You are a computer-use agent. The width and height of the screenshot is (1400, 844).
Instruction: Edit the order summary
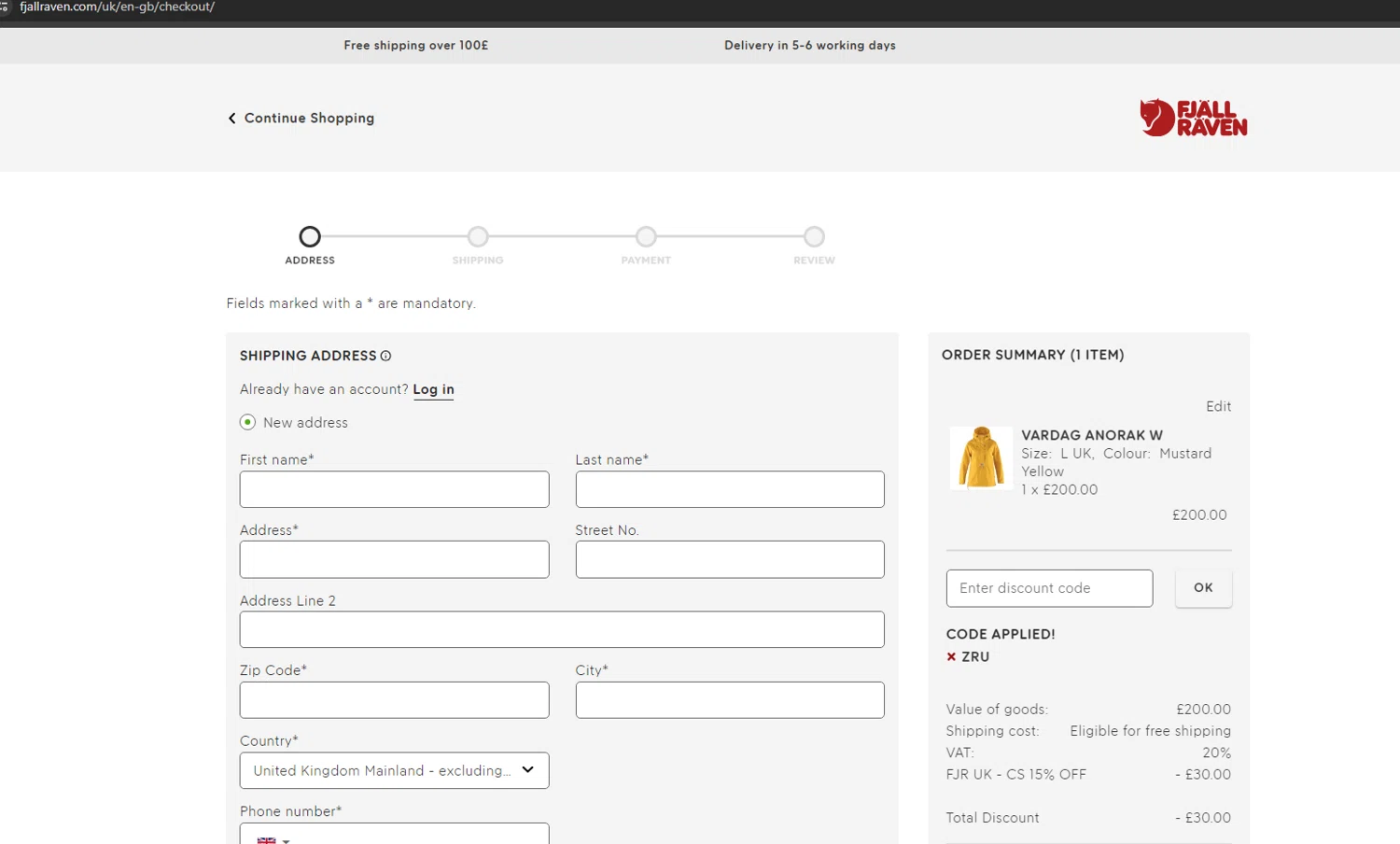pos(1217,406)
